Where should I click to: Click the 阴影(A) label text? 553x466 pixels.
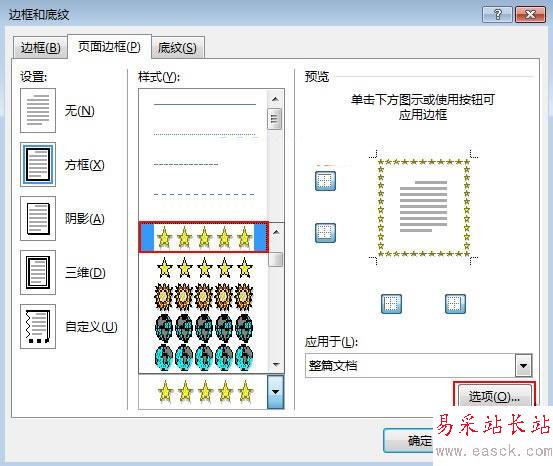pos(85,219)
